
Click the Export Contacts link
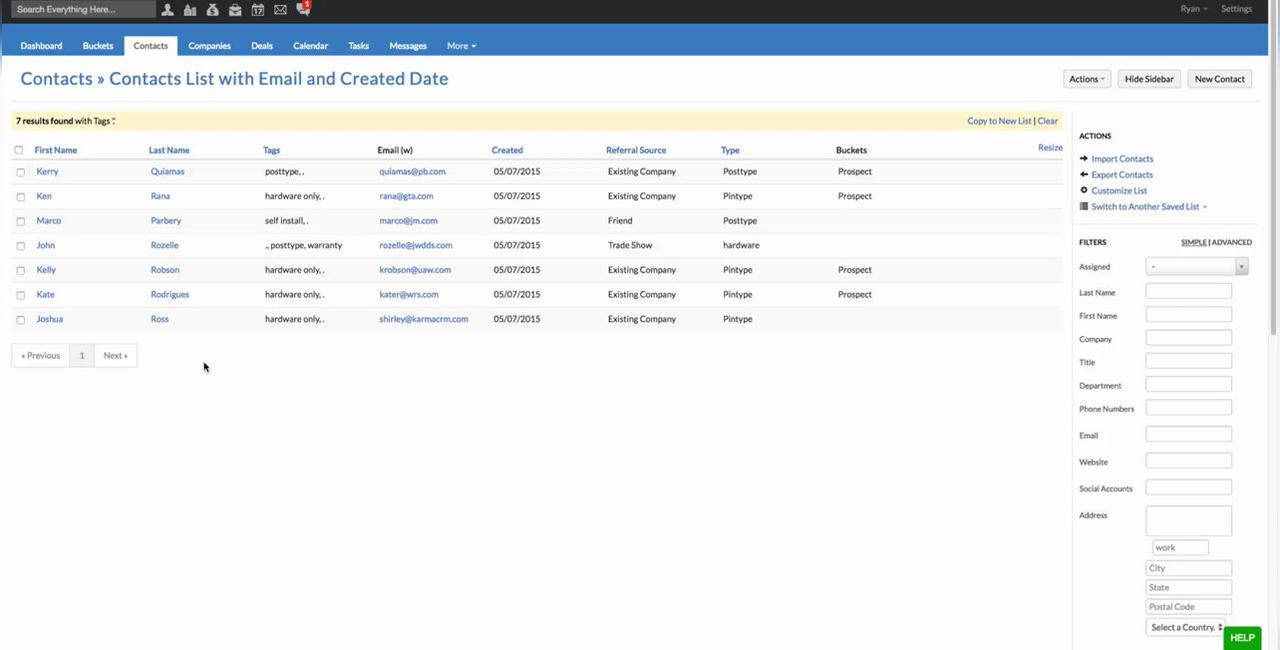point(1122,175)
